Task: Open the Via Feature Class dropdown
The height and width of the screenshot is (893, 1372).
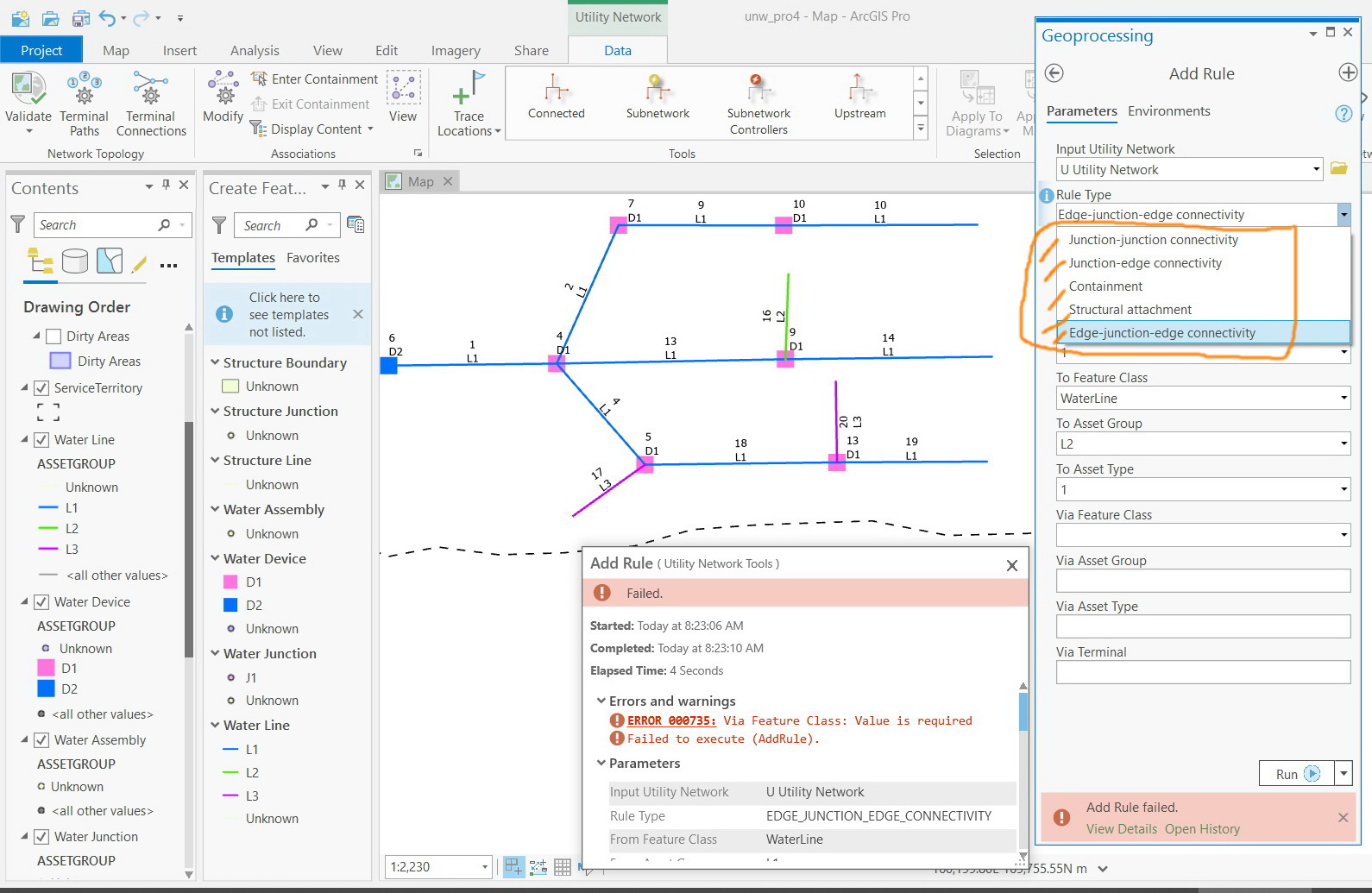Action: coord(1344,536)
